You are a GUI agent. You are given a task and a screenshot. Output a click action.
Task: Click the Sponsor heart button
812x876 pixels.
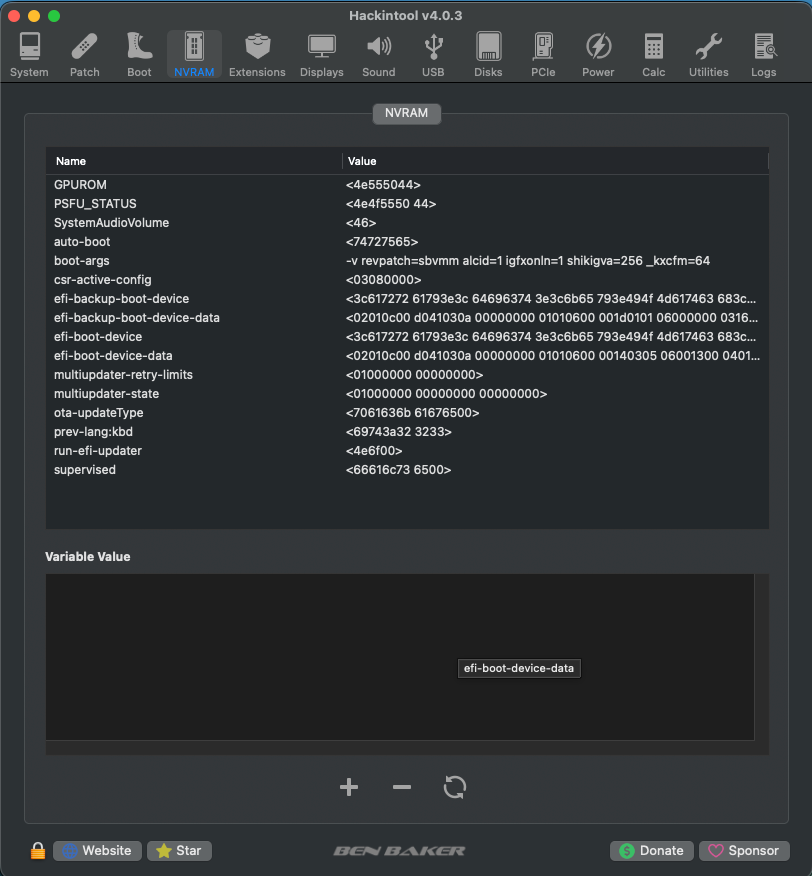744,850
